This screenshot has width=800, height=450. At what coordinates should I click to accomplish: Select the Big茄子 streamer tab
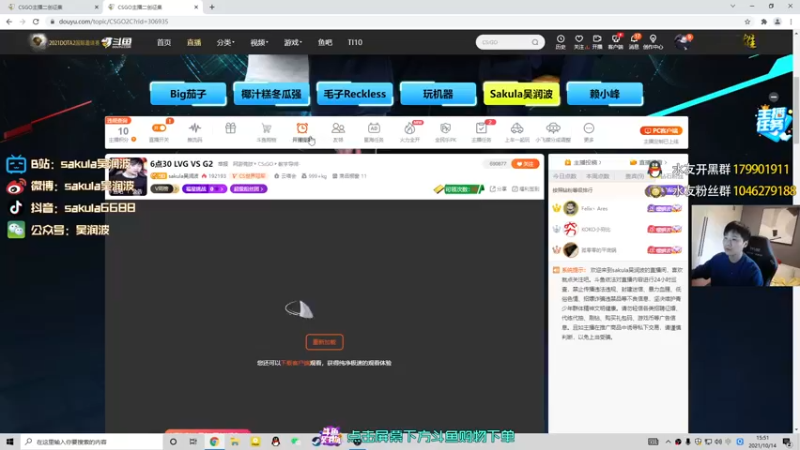click(x=188, y=94)
